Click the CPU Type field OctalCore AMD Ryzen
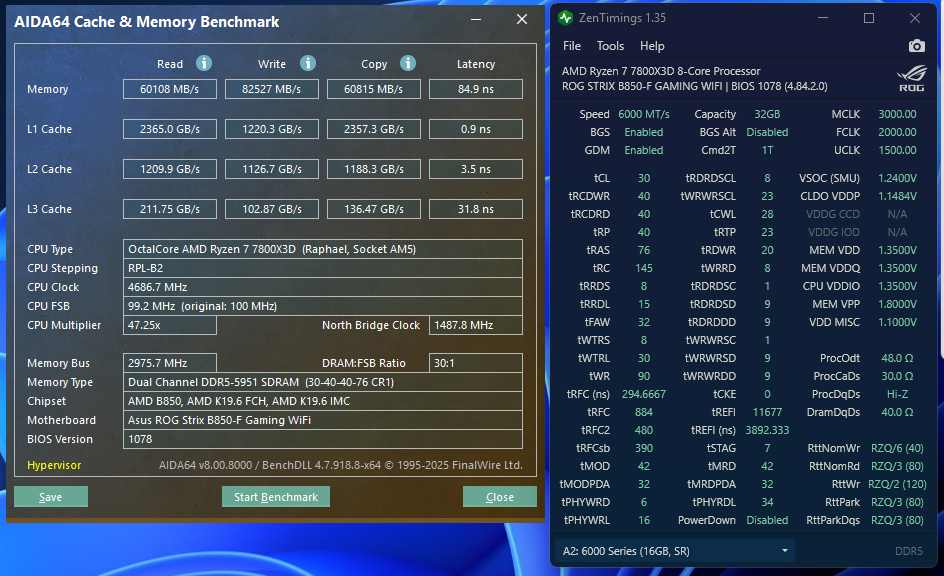Image resolution: width=944 pixels, height=576 pixels. [323, 249]
